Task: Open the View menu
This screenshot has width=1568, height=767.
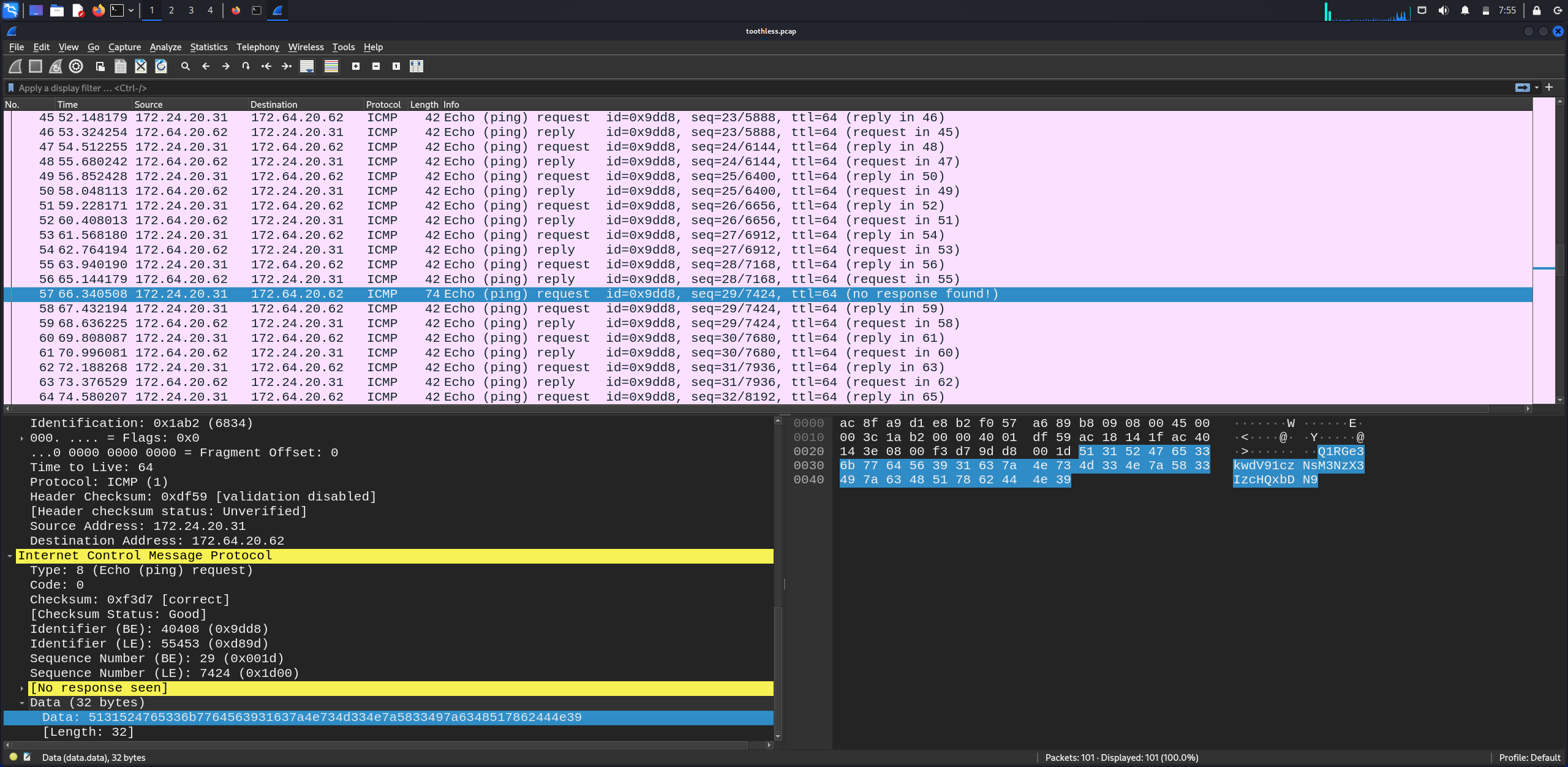Action: [x=69, y=47]
